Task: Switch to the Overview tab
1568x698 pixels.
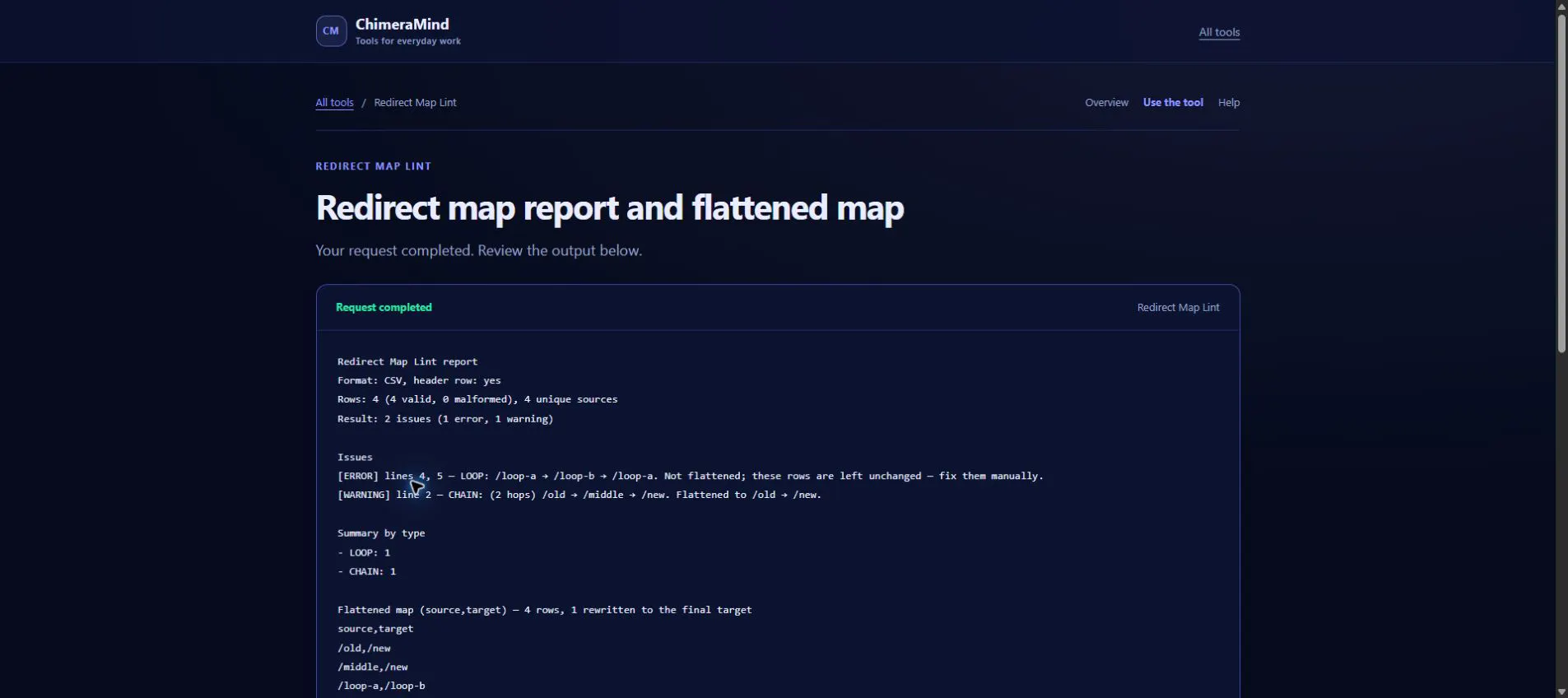Action: [1106, 103]
